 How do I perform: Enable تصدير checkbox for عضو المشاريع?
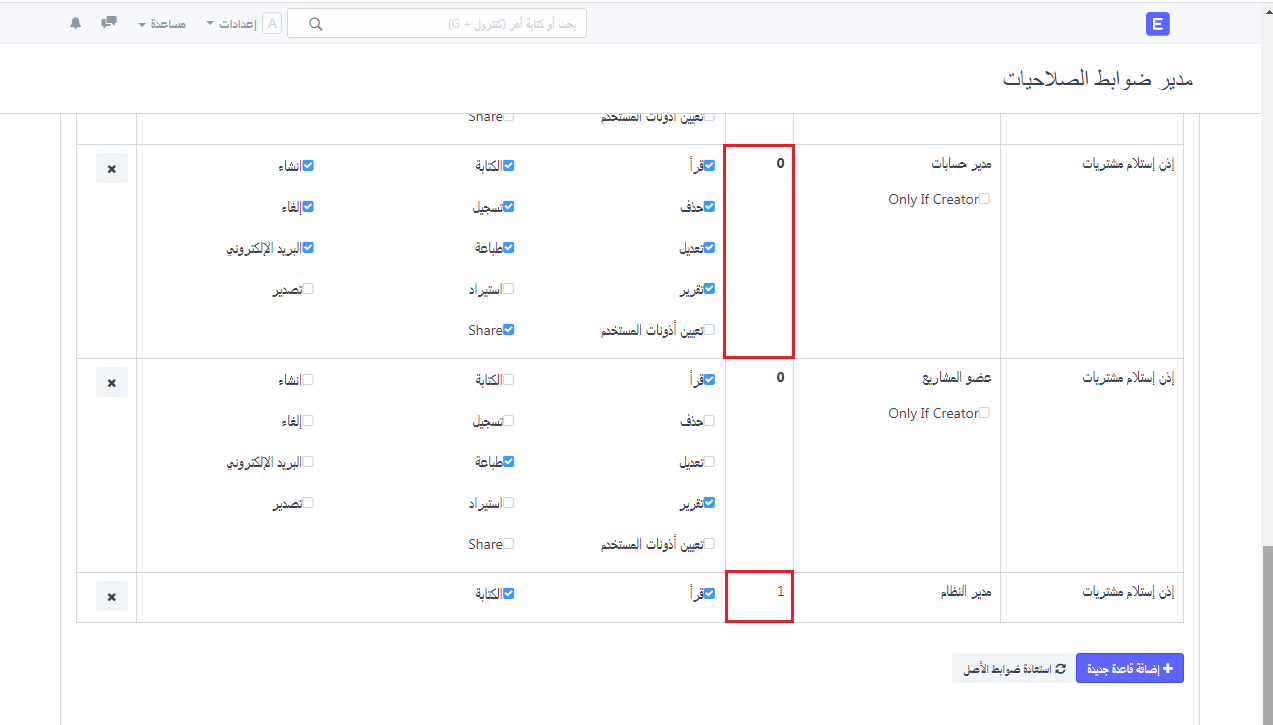tap(308, 503)
